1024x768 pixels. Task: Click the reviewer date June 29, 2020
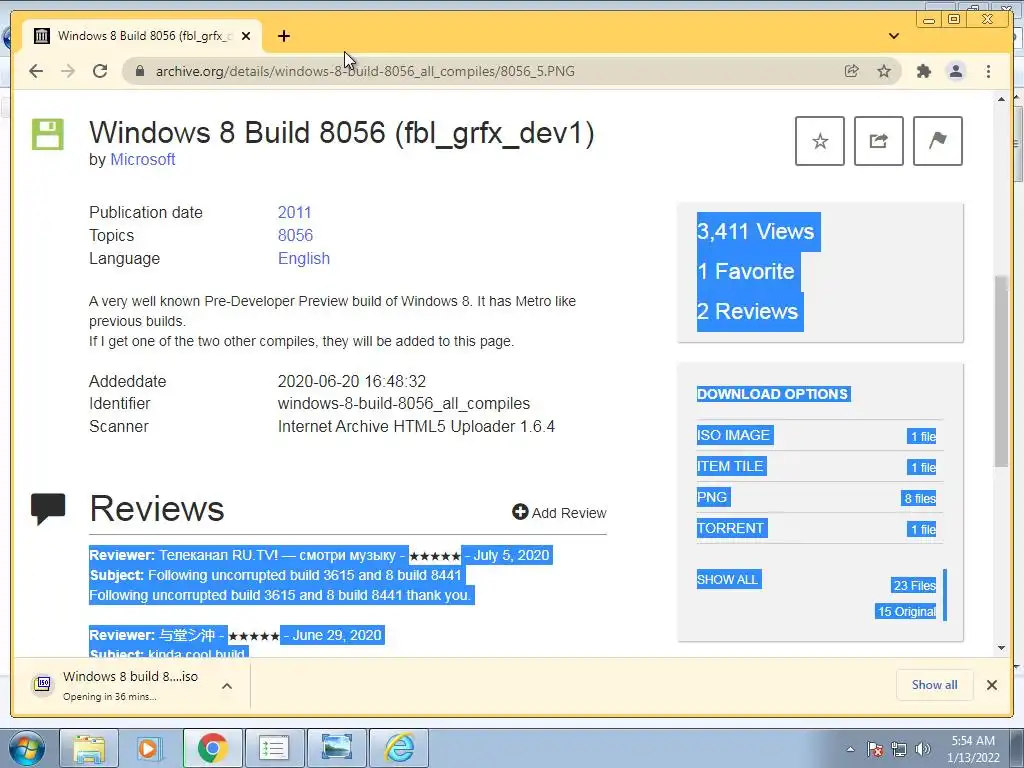(336, 635)
